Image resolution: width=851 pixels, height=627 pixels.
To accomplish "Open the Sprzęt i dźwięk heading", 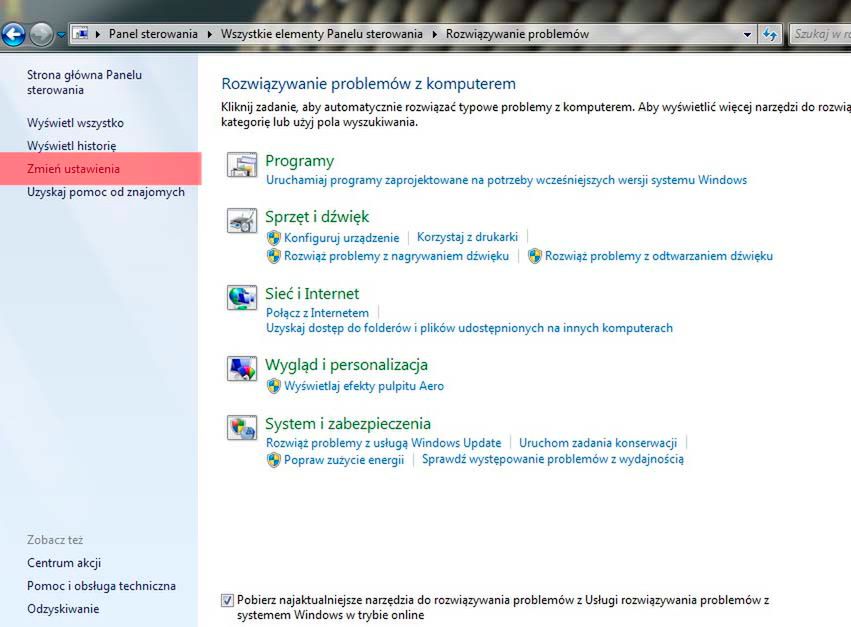I will coord(317,217).
